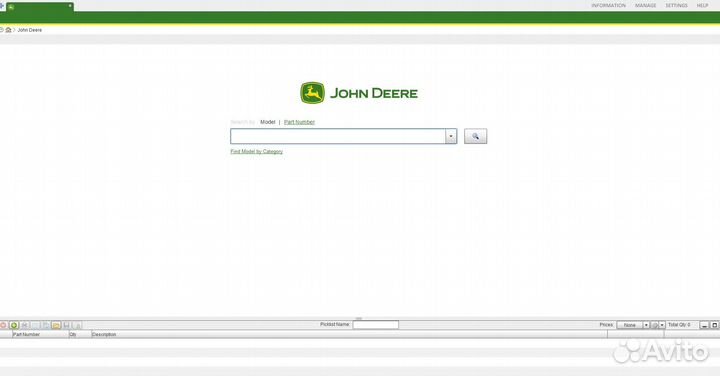Click the Description column header

pyautogui.click(x=349, y=334)
